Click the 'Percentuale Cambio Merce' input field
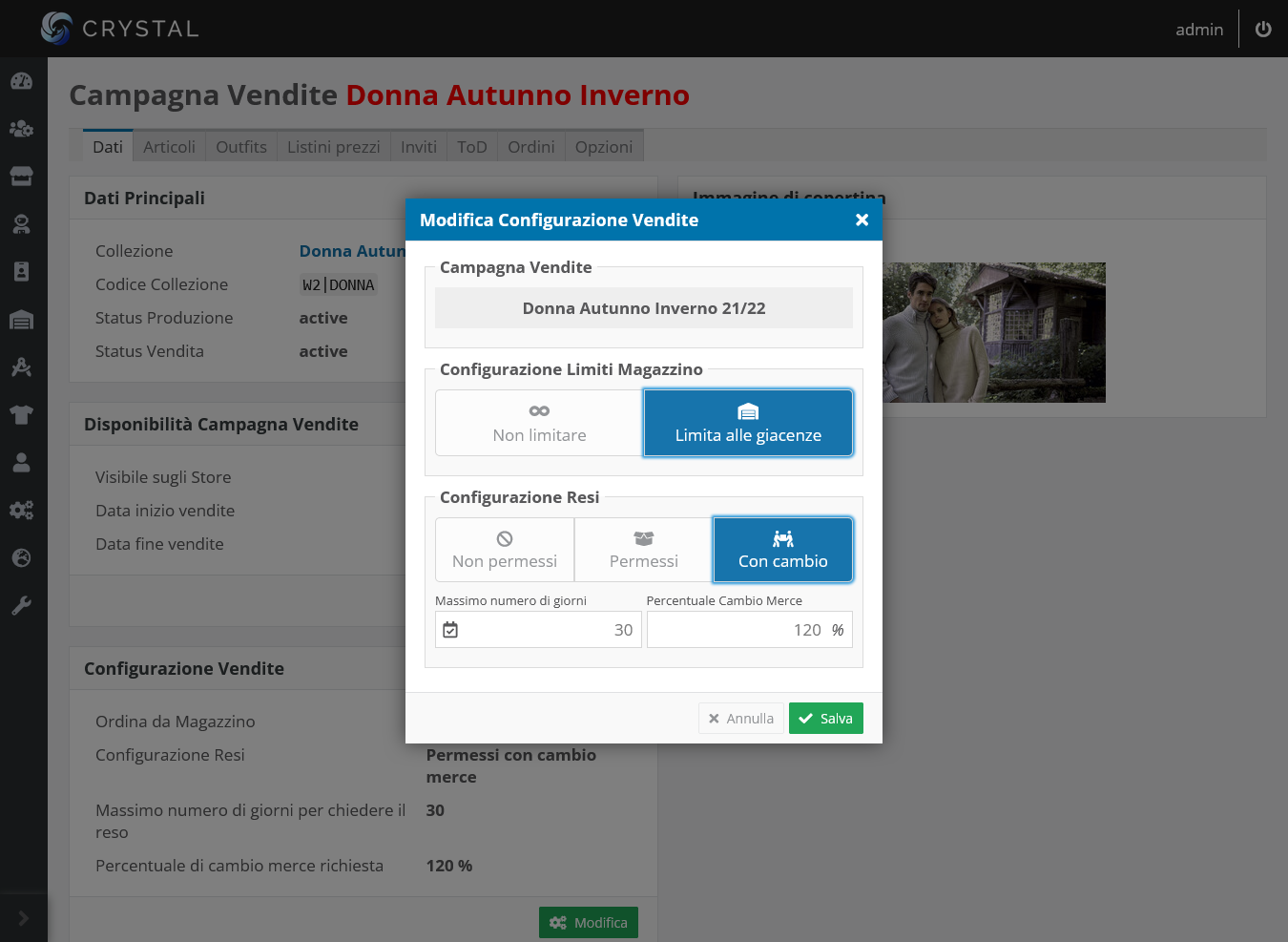The image size is (1288, 942). click(735, 630)
